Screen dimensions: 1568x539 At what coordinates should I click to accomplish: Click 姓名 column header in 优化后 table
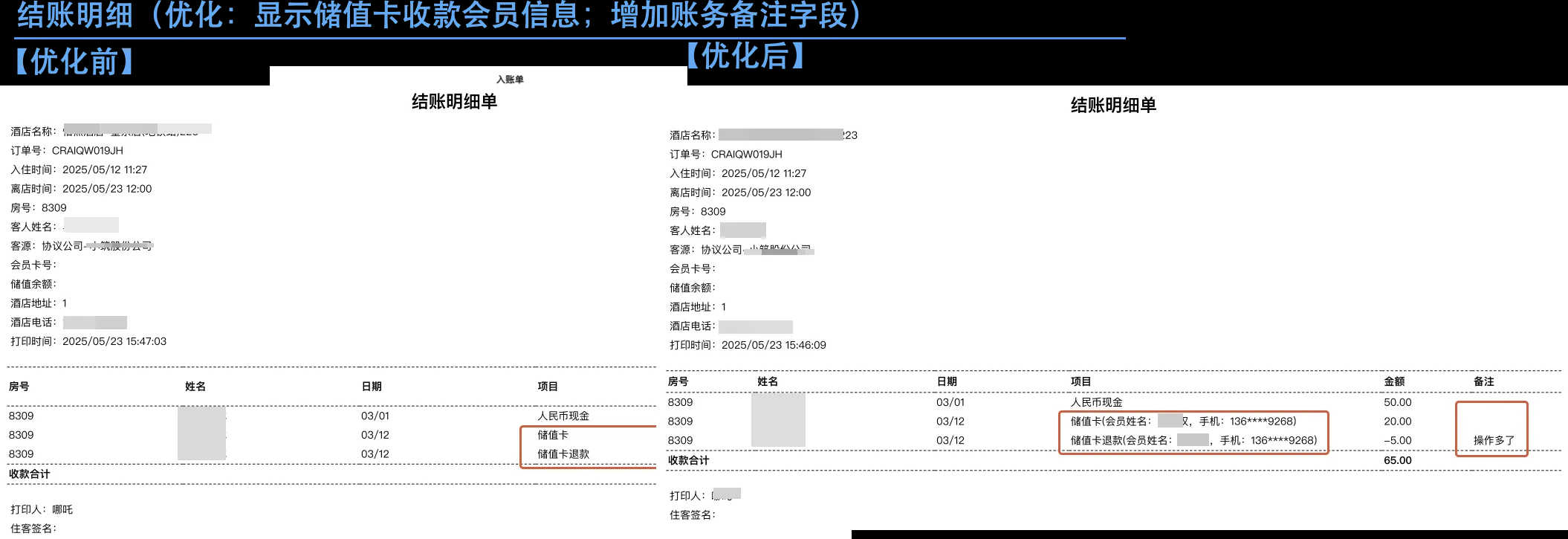coord(768,381)
